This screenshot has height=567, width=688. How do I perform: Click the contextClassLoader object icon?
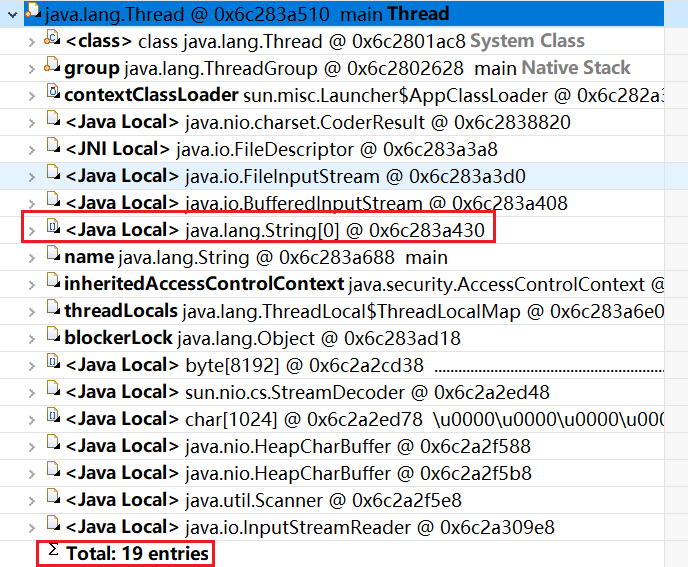click(x=53, y=91)
